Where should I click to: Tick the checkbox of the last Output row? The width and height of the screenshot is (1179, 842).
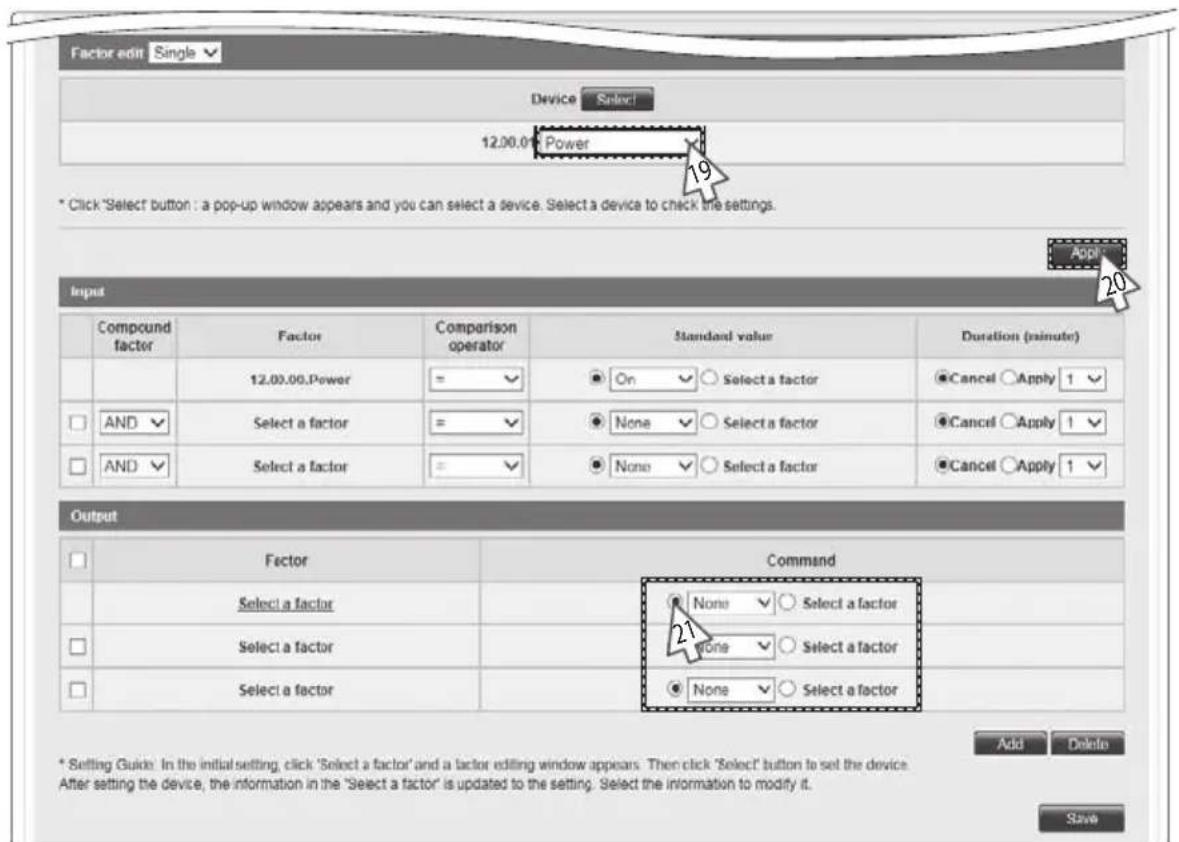click(x=77, y=690)
